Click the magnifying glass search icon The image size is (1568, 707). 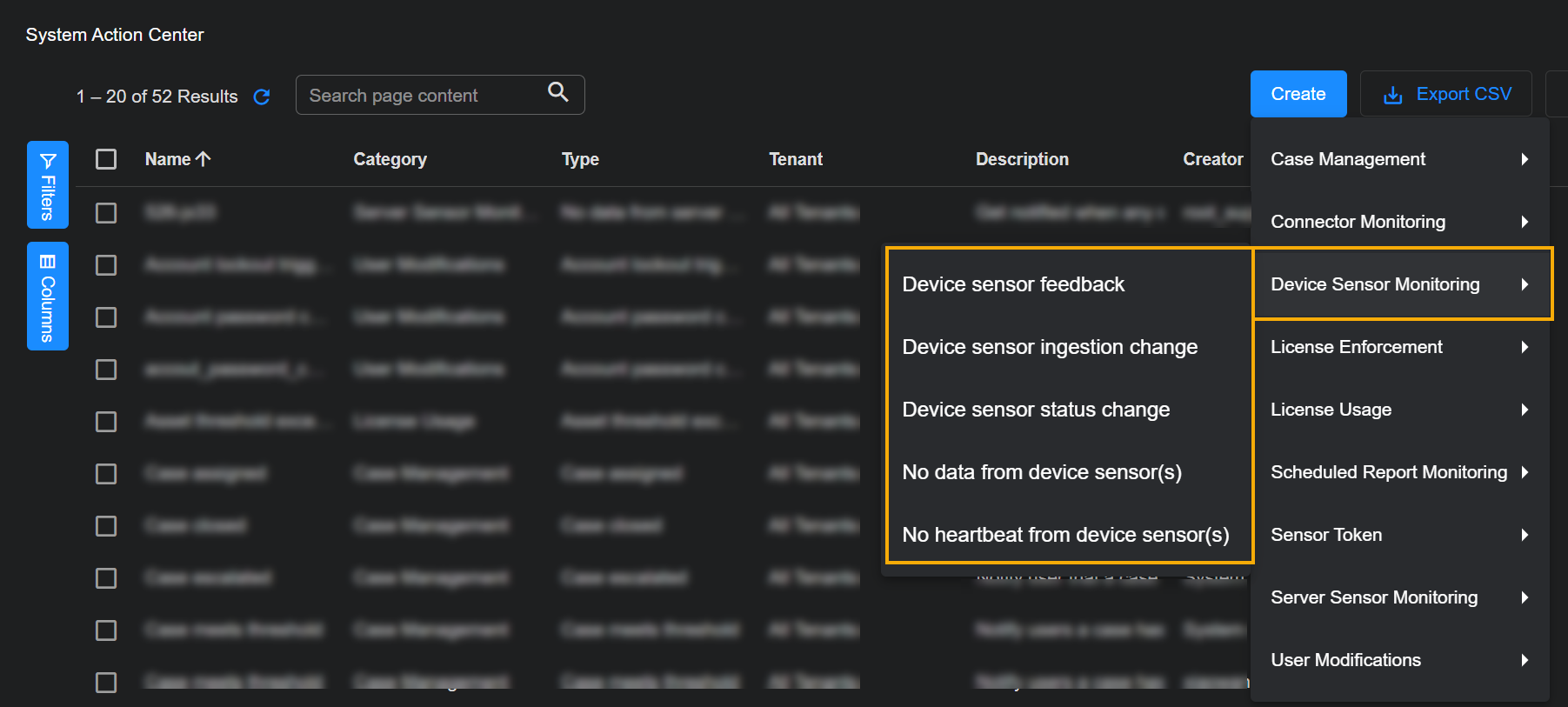[557, 92]
